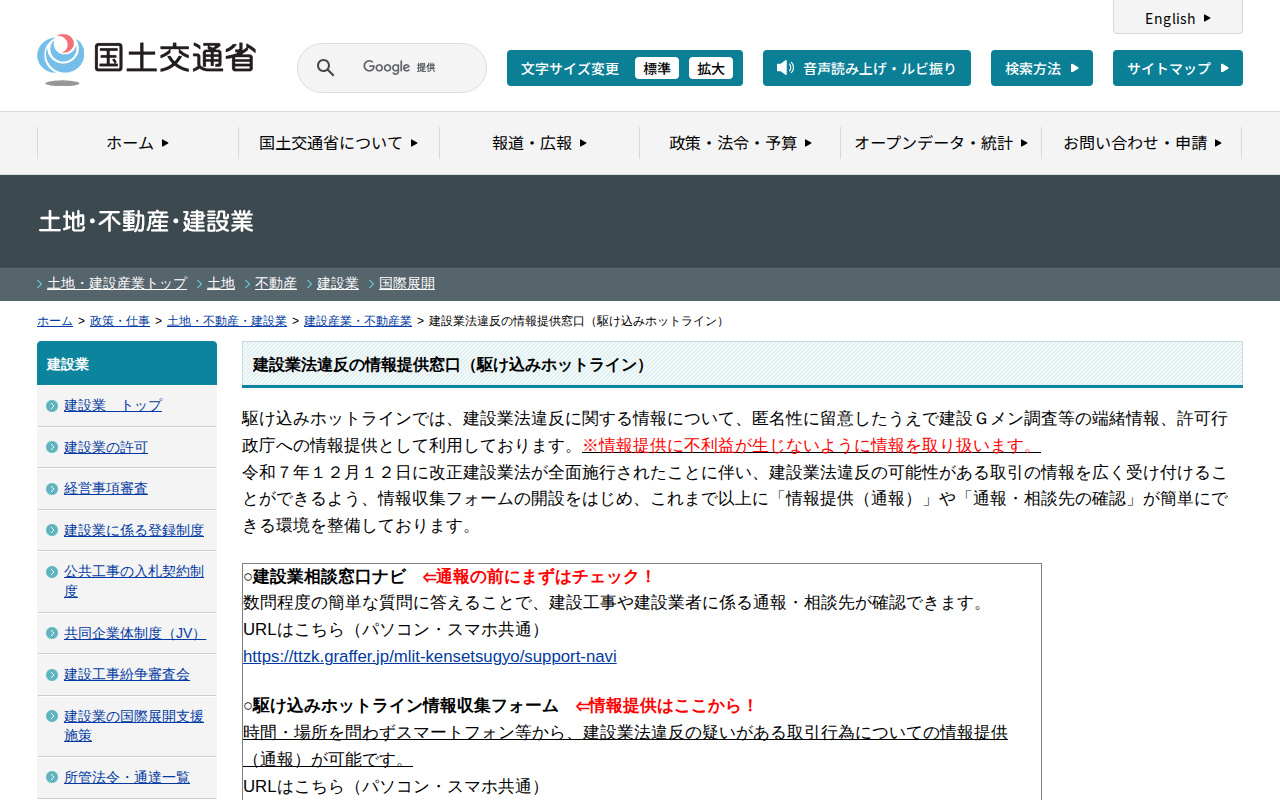The image size is (1280, 800).
Task: Expand the ホーム navigation menu
Action: [138, 143]
